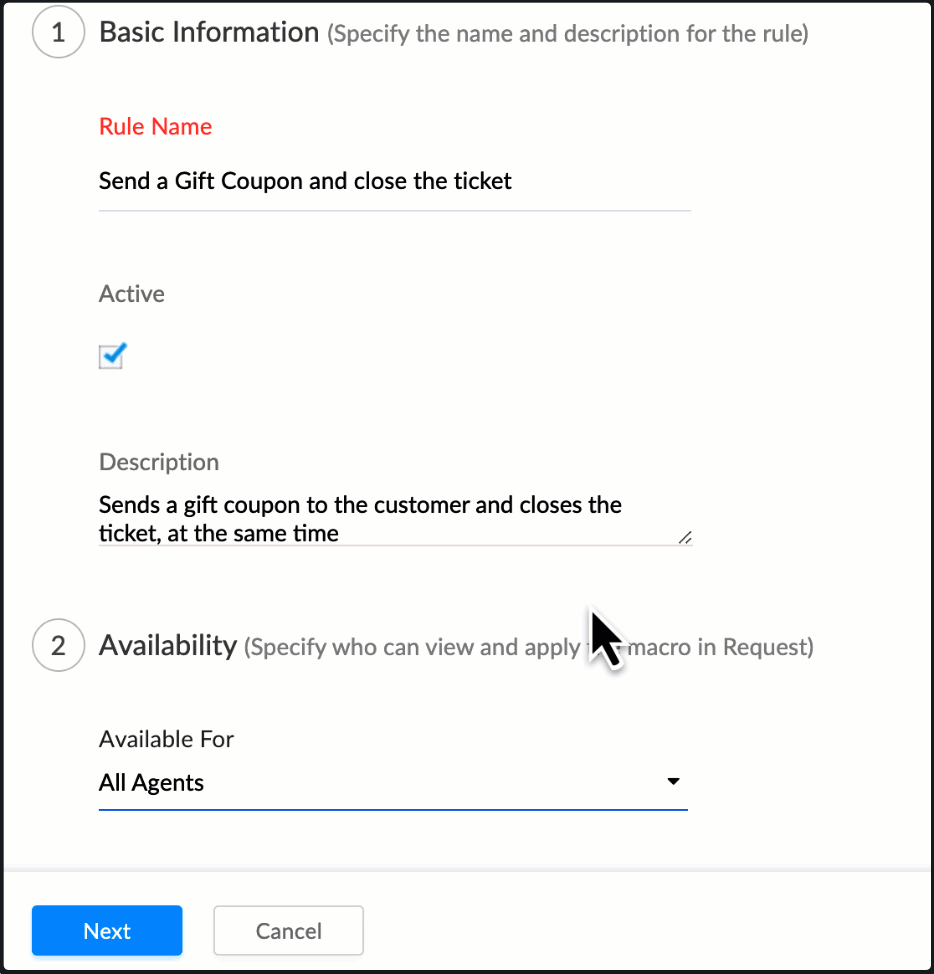This screenshot has height=974, width=934.
Task: Click the Description label
Action: 159,462
